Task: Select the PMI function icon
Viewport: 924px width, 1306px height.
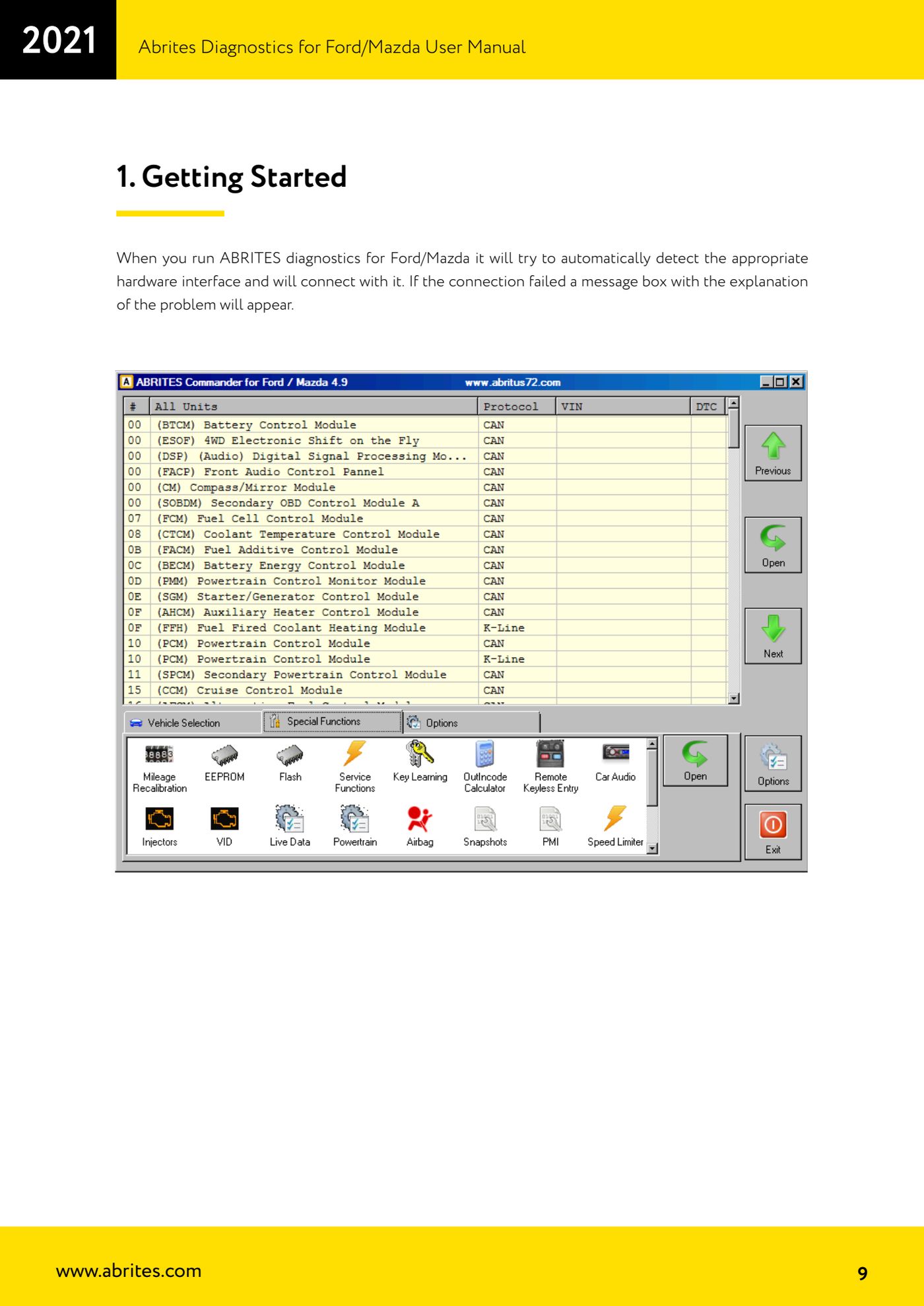Action: [x=550, y=826]
